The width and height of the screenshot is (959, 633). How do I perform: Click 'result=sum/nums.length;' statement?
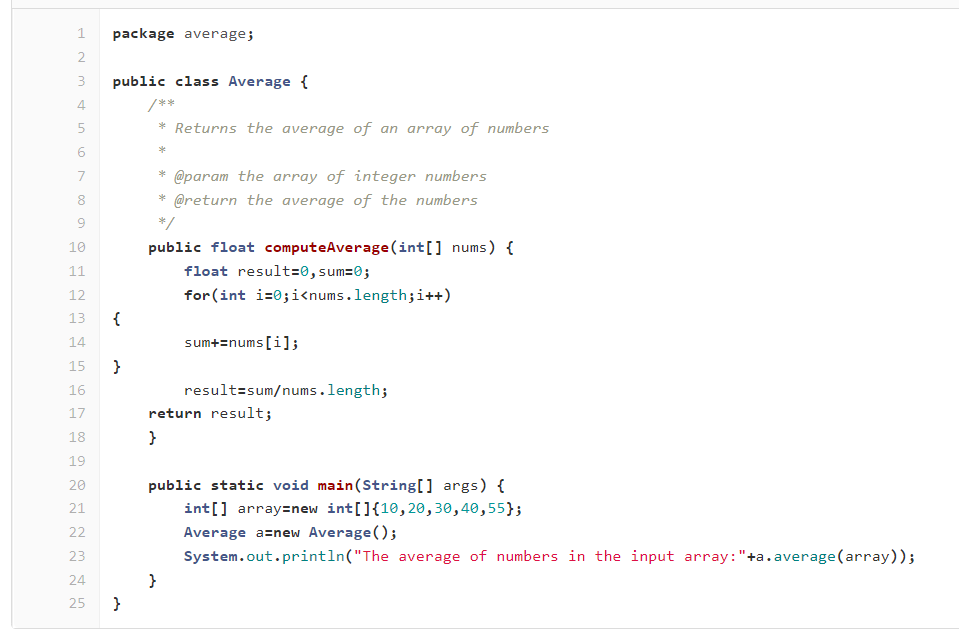tap(286, 390)
